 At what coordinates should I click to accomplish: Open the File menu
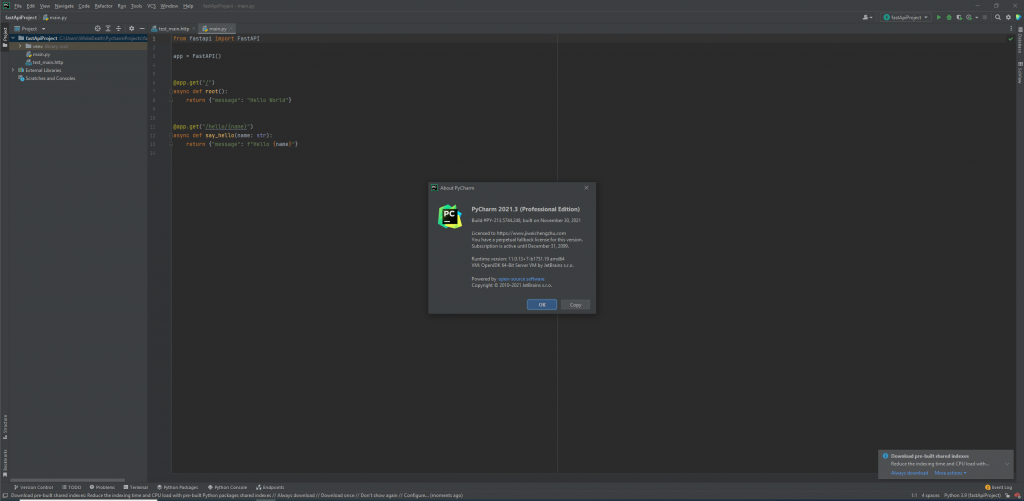[x=18, y=6]
